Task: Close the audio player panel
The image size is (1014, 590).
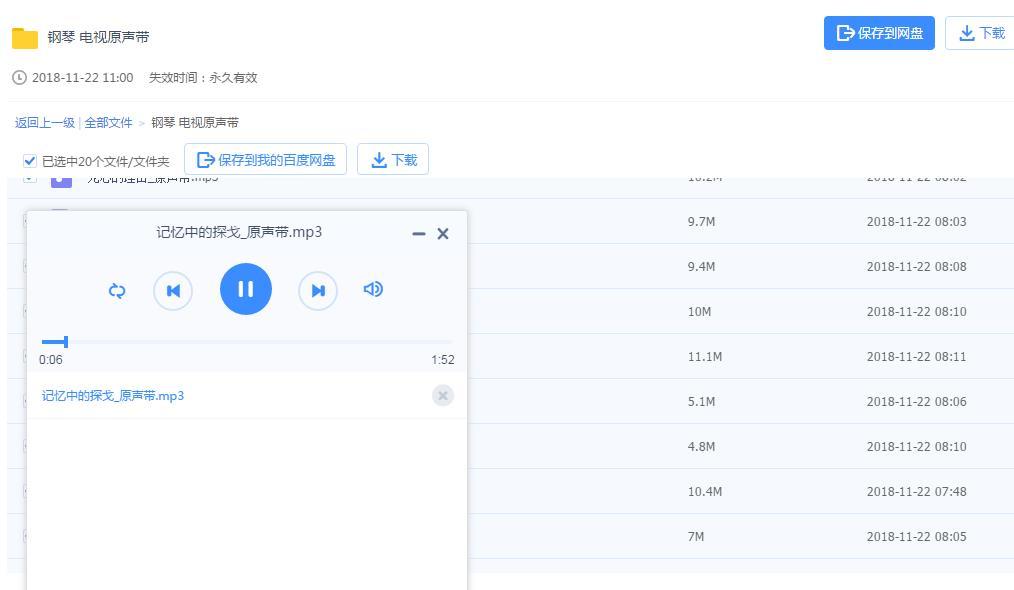Action: (443, 234)
